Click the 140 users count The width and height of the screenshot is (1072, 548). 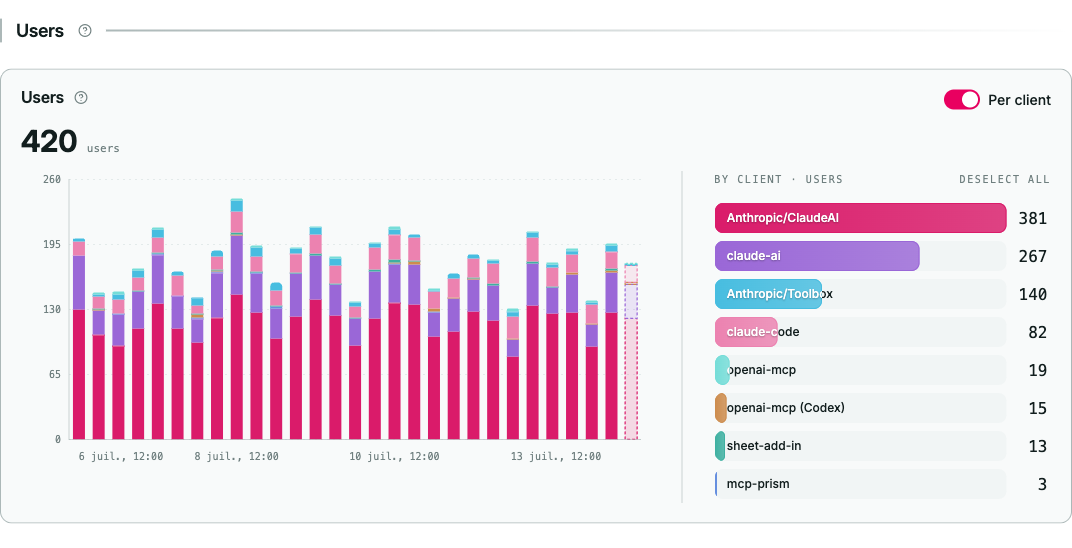pos(1032,294)
